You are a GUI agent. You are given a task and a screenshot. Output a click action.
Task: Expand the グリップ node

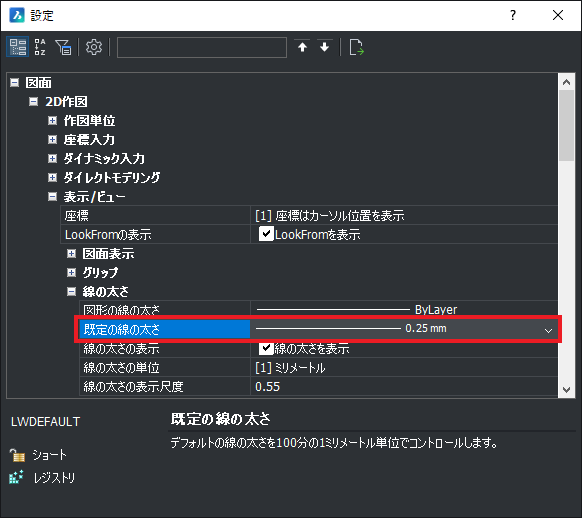coord(71,273)
